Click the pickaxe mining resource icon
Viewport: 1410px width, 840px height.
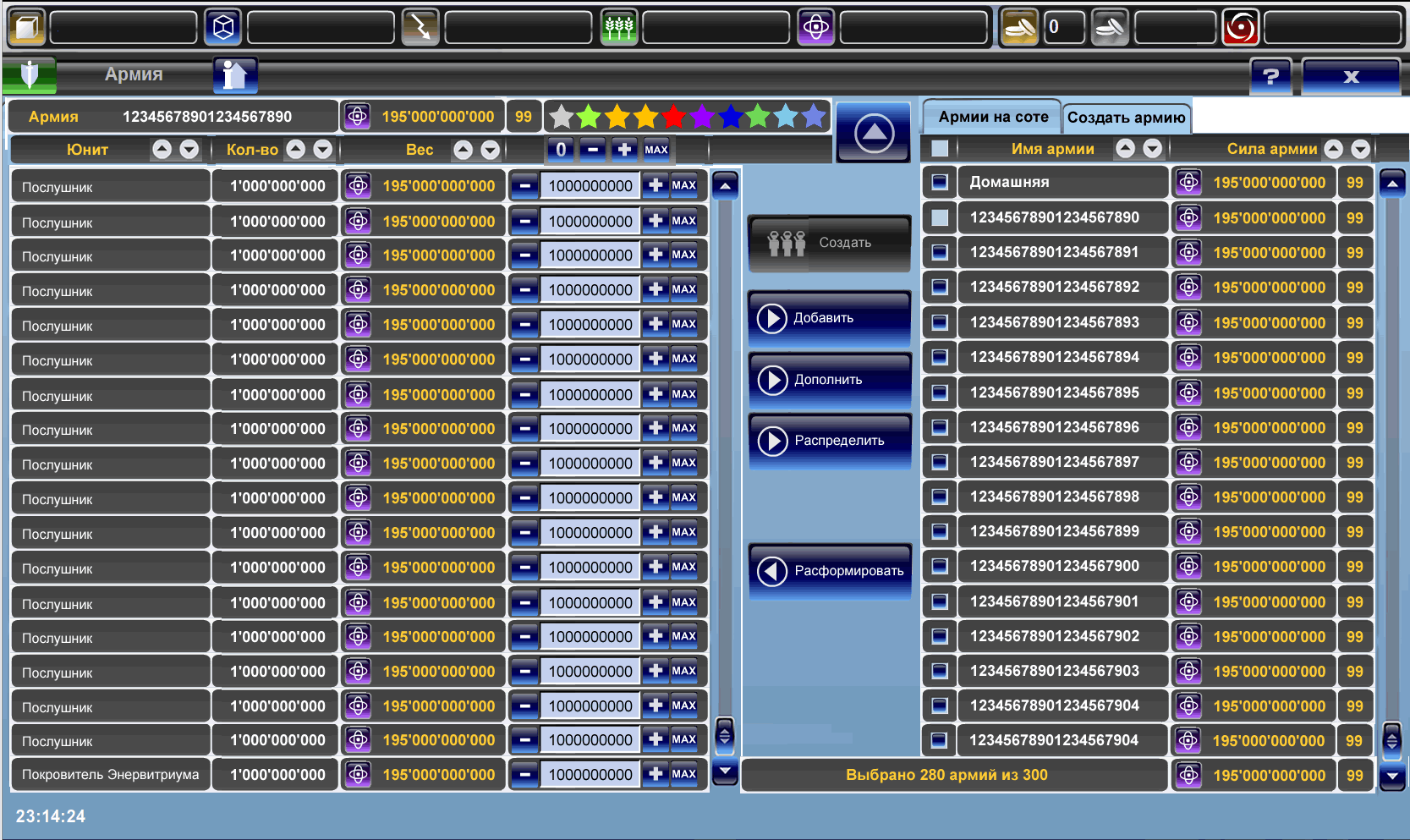(x=420, y=28)
